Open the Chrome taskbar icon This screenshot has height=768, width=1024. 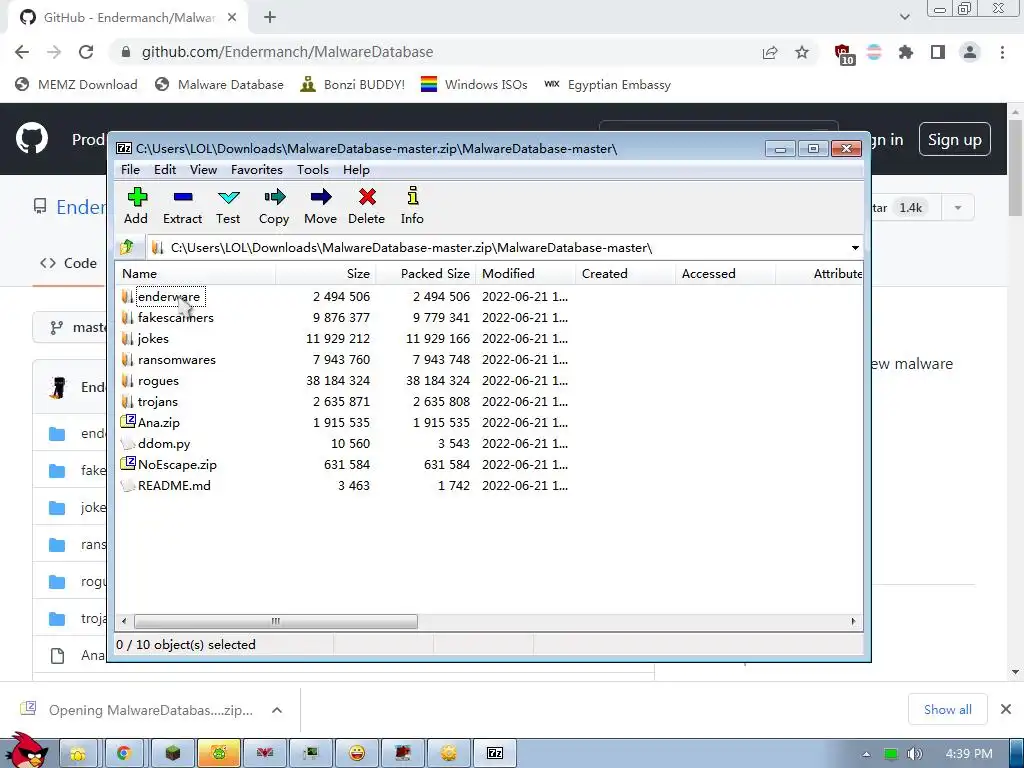pyautogui.click(x=123, y=753)
